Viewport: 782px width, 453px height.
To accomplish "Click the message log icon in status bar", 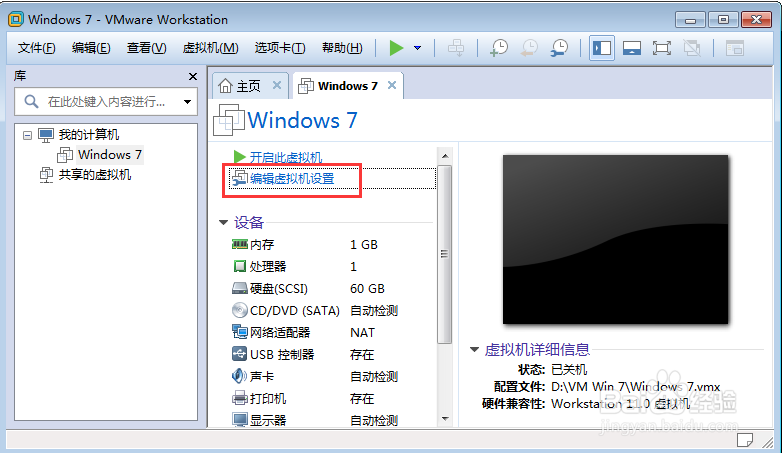I will pyautogui.click(x=745, y=440).
